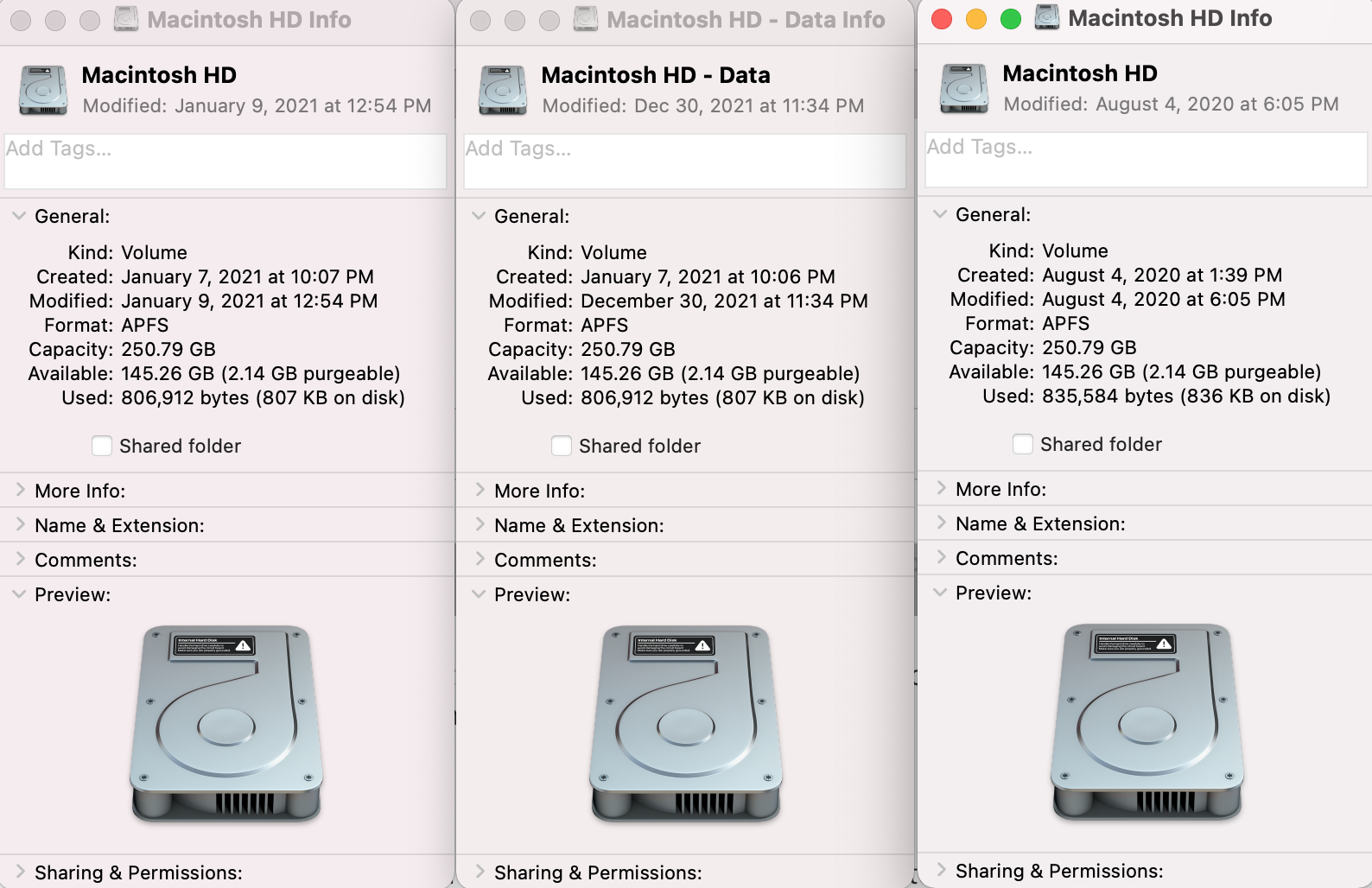This screenshot has height=888, width=1372.
Task: Click Add Tags in the active Macintosh HD Info window
Action: point(1147,160)
